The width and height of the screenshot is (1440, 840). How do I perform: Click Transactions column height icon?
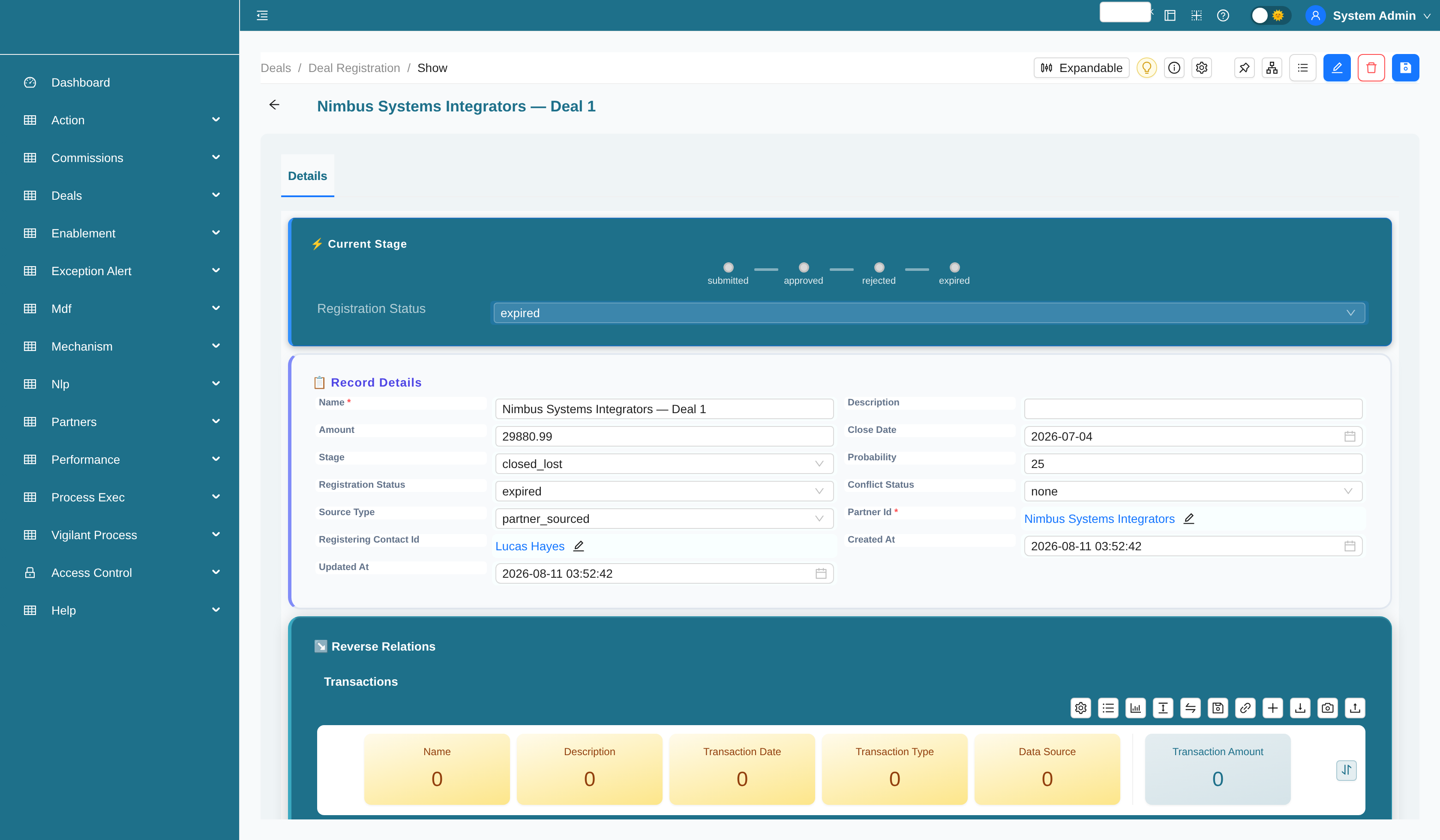coord(1163,708)
